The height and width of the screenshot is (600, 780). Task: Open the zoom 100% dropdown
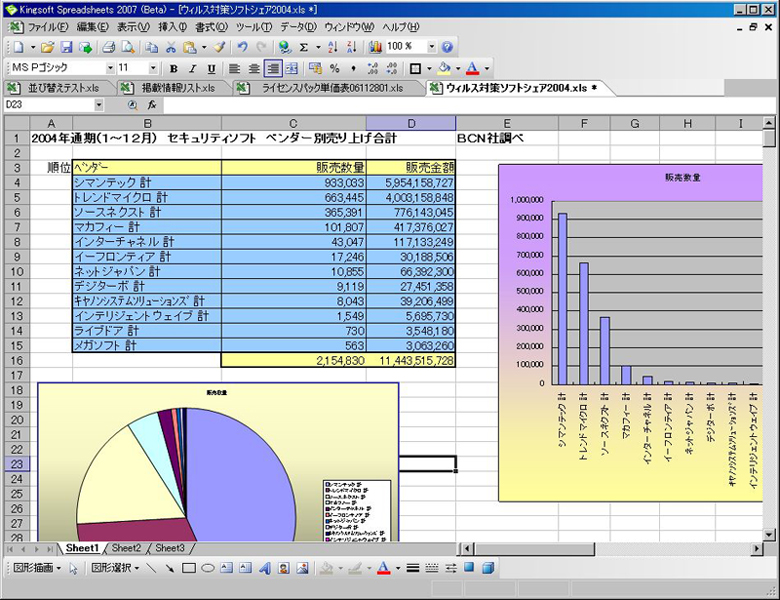[x=432, y=47]
